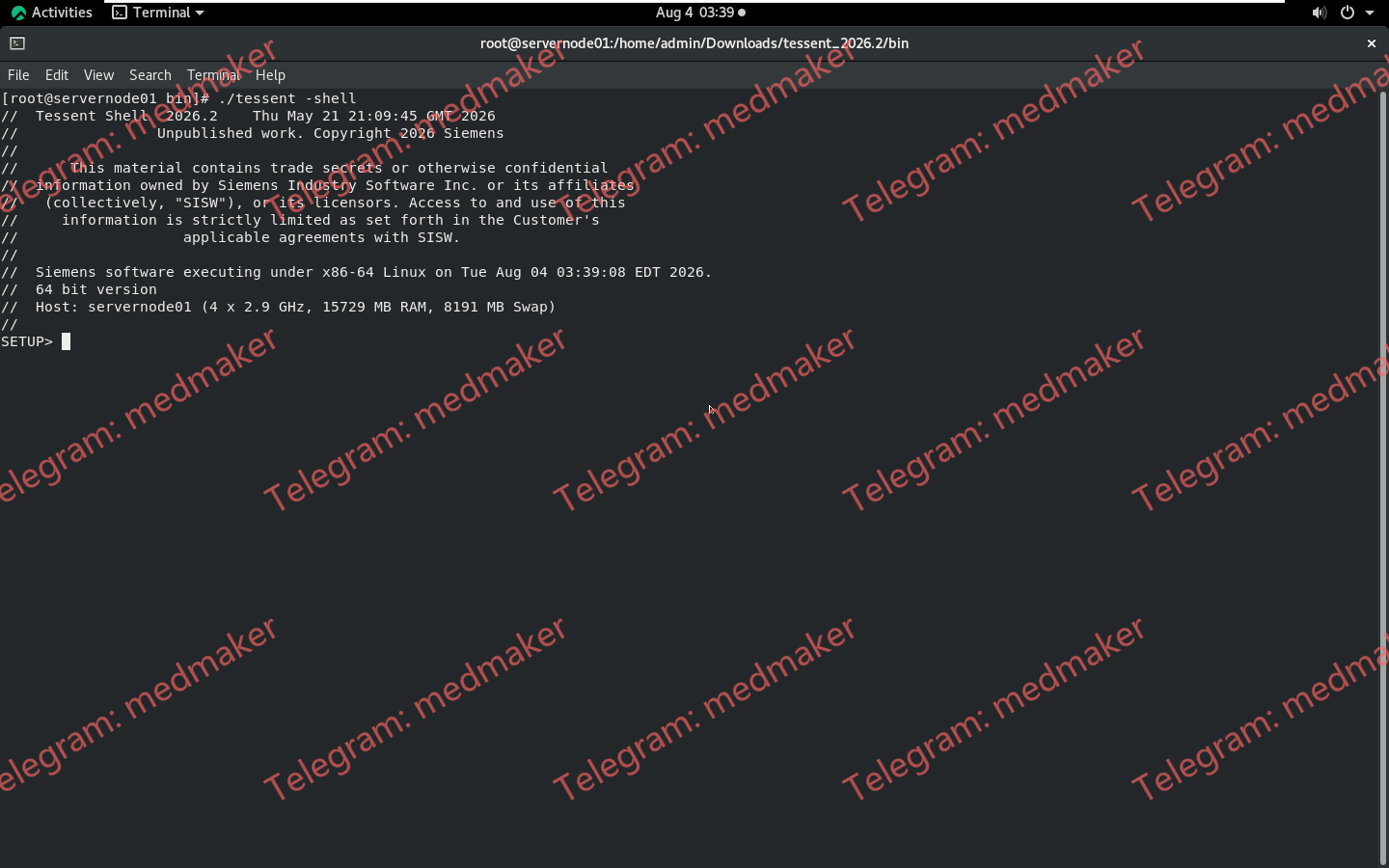The height and width of the screenshot is (868, 1389).
Task: Click the power icon in system tray
Action: (x=1348, y=13)
